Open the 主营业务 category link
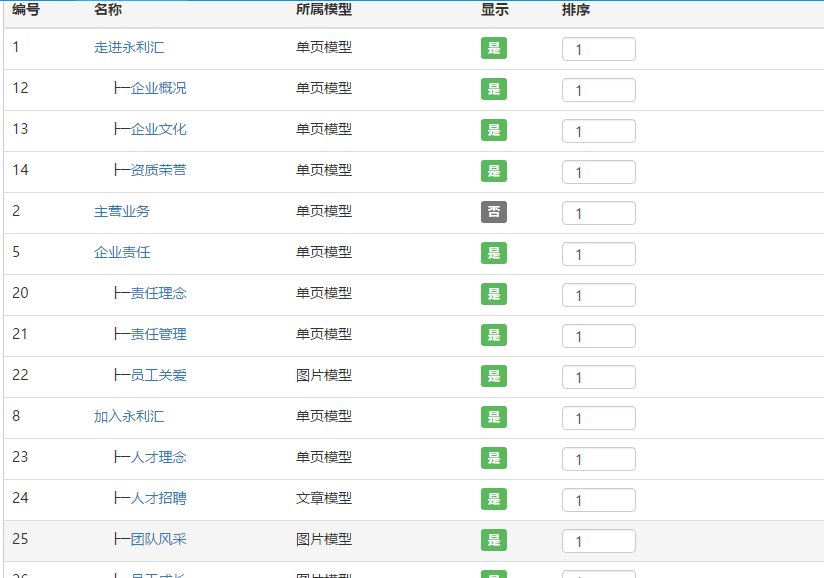 [122, 211]
